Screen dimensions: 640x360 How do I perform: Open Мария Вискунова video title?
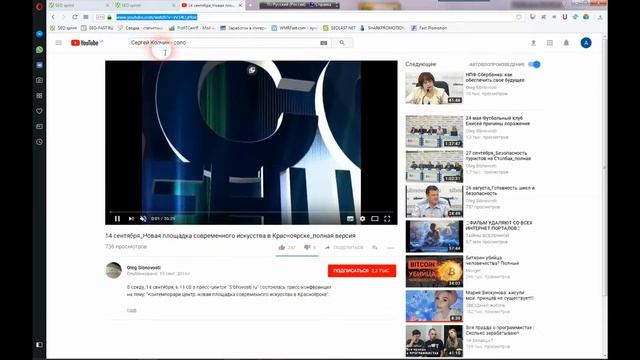click(500, 296)
